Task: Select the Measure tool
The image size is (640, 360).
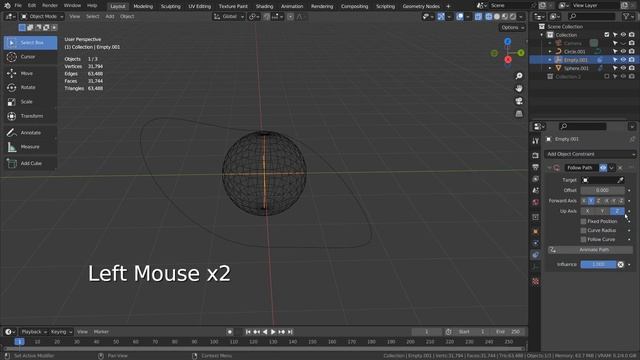Action: coord(30,147)
